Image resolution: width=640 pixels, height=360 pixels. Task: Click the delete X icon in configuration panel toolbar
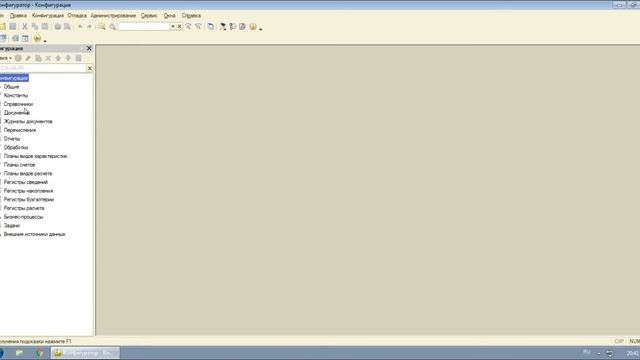click(x=48, y=58)
